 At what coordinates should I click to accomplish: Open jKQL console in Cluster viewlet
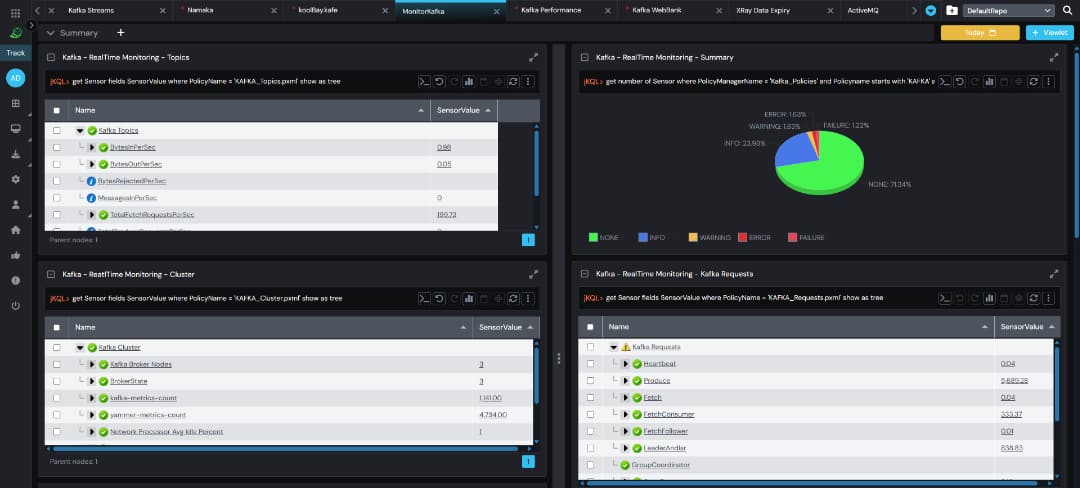click(x=424, y=299)
